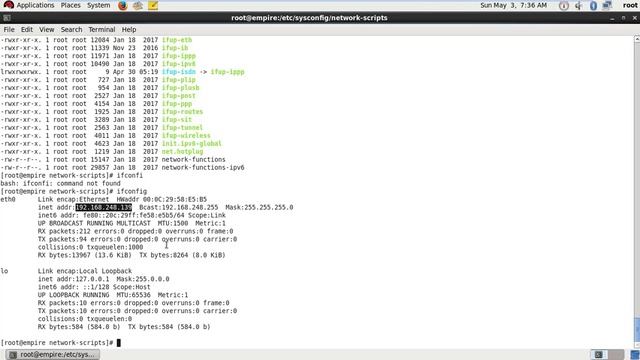Click the ifup-post file name
Viewport: 640px width, 360px height.
click(x=179, y=96)
